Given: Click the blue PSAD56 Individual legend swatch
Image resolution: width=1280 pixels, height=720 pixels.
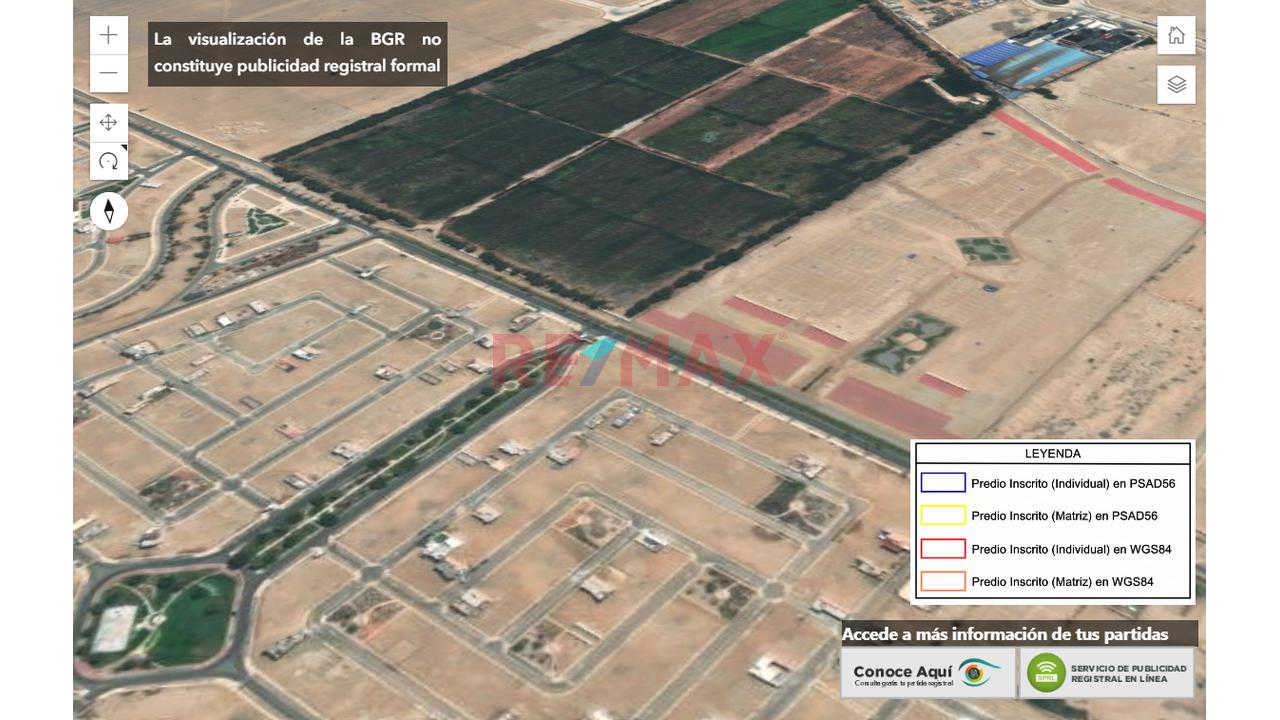Looking at the screenshot, I should pos(943,483).
